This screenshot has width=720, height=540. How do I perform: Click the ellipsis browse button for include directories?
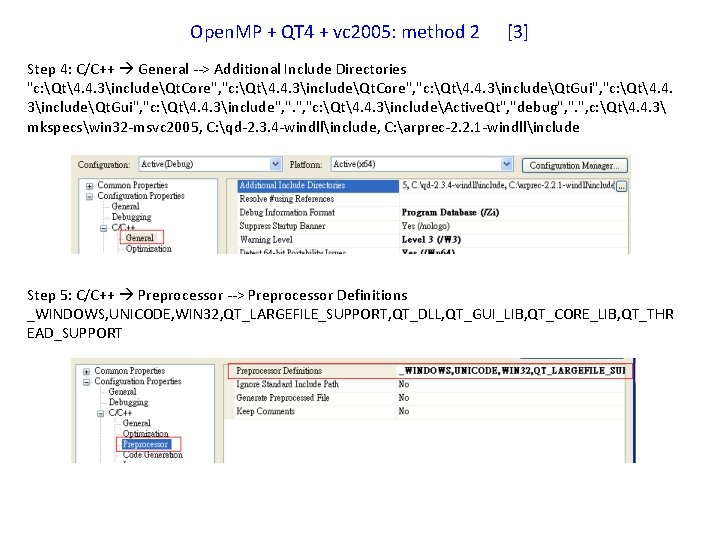(621, 186)
